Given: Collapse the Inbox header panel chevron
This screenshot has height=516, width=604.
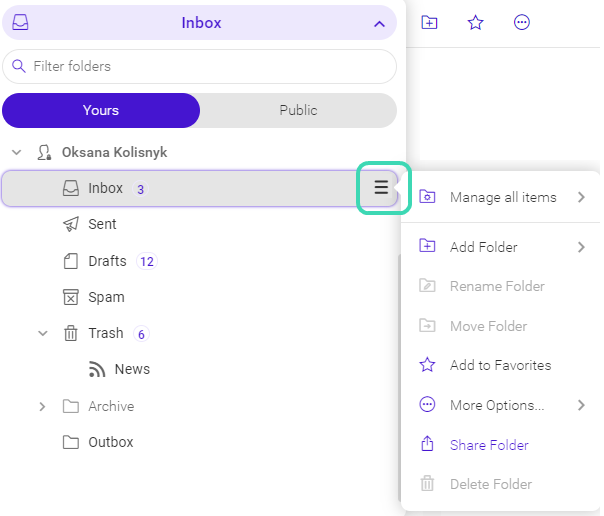Looking at the screenshot, I should [x=379, y=24].
